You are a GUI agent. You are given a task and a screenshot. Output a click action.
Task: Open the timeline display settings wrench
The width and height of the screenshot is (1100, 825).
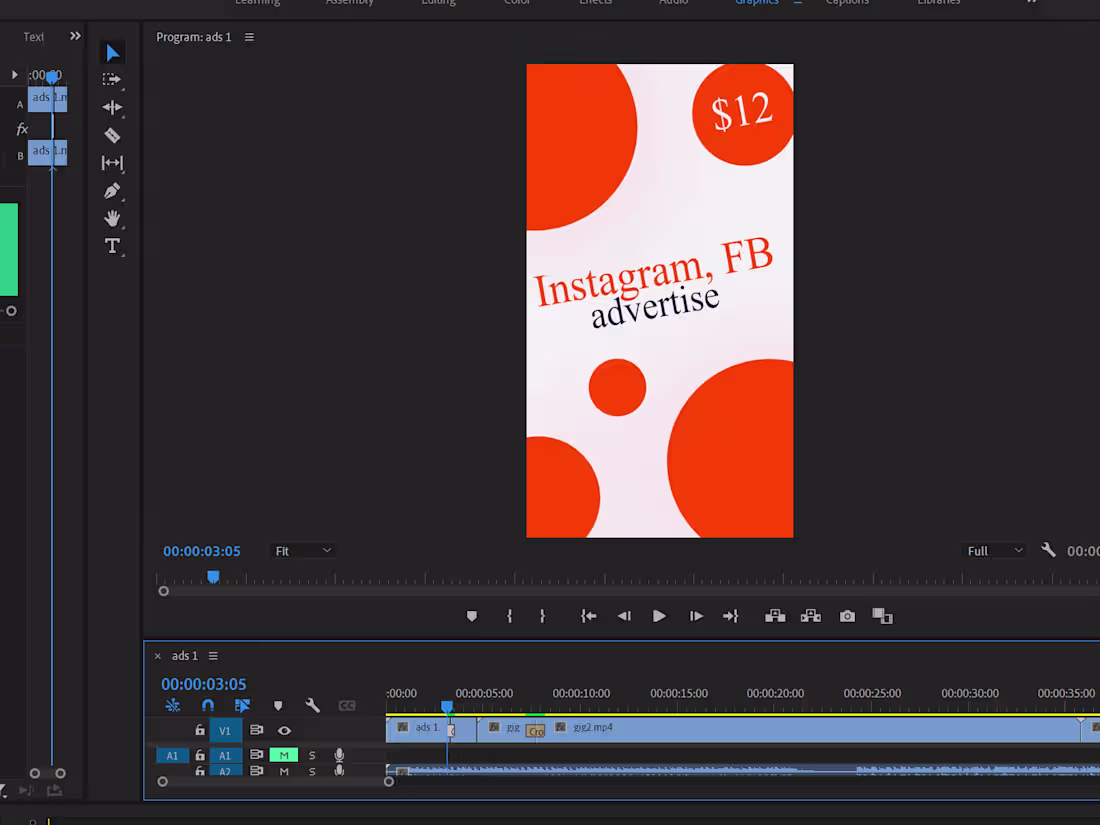[313, 705]
